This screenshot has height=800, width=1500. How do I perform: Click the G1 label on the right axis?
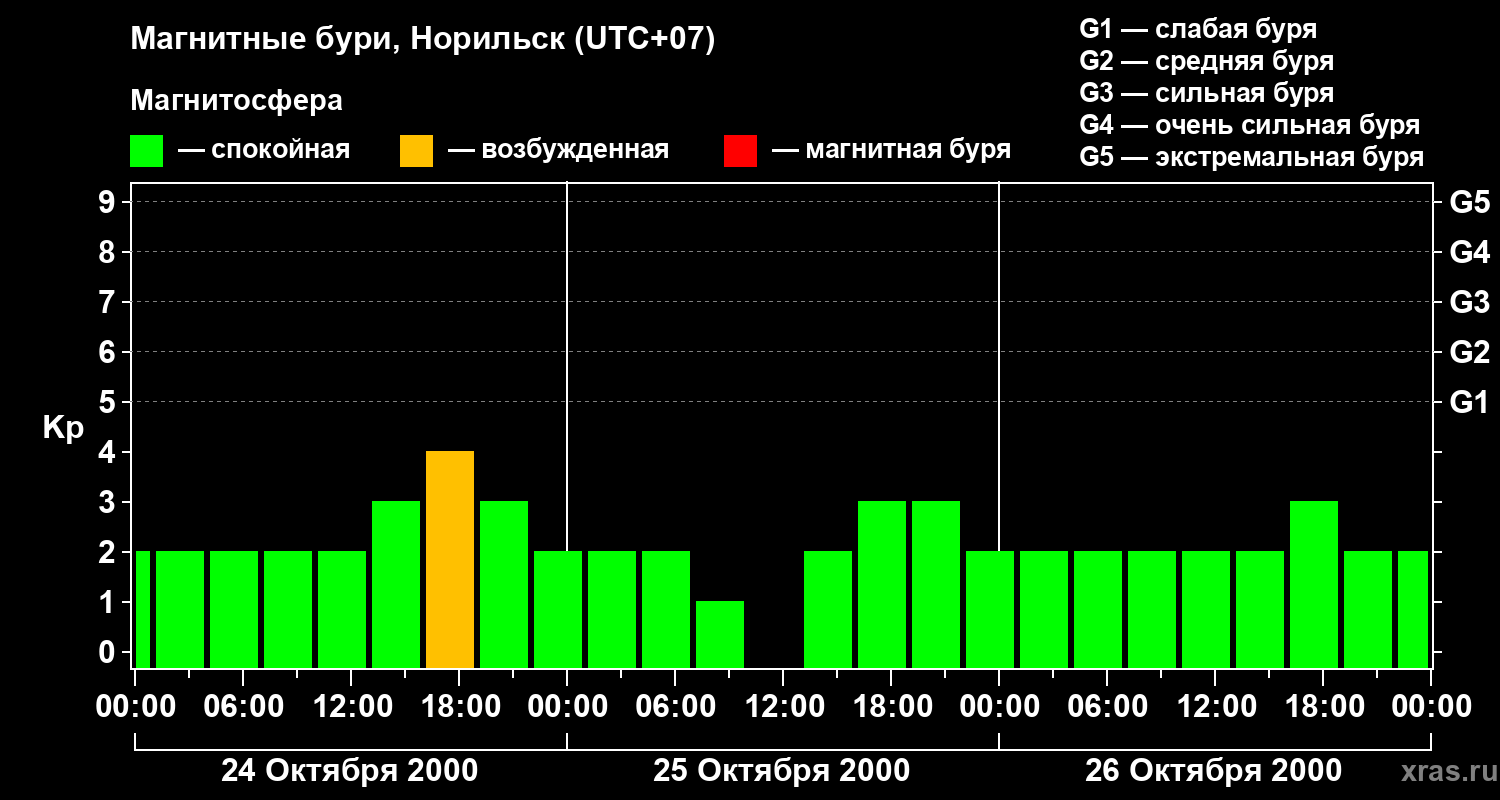click(1470, 402)
